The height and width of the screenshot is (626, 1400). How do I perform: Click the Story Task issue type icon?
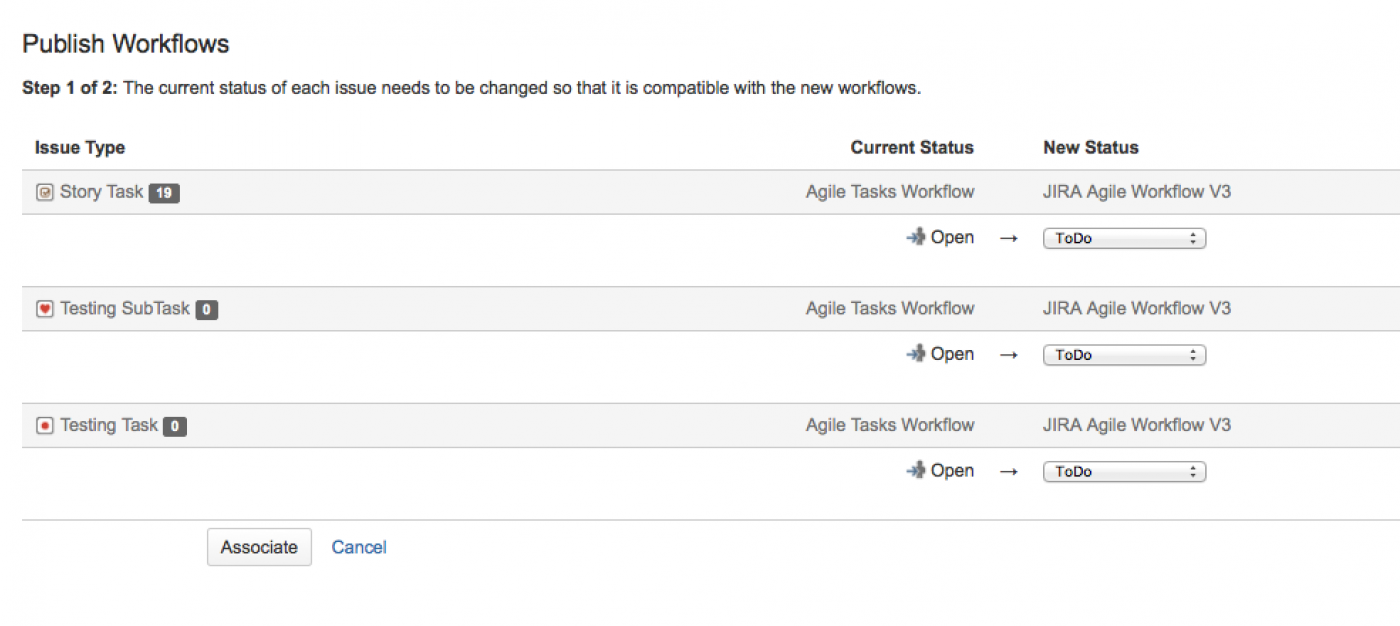pos(44,192)
